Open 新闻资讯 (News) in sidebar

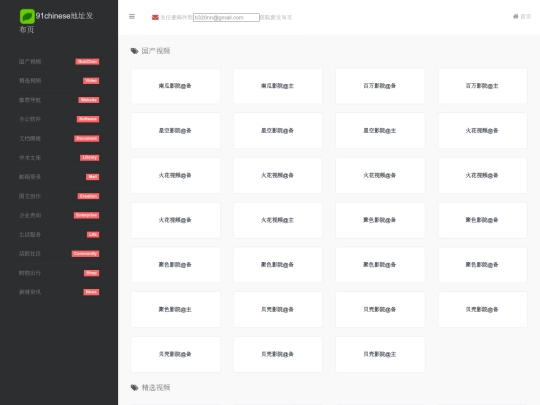point(59,292)
